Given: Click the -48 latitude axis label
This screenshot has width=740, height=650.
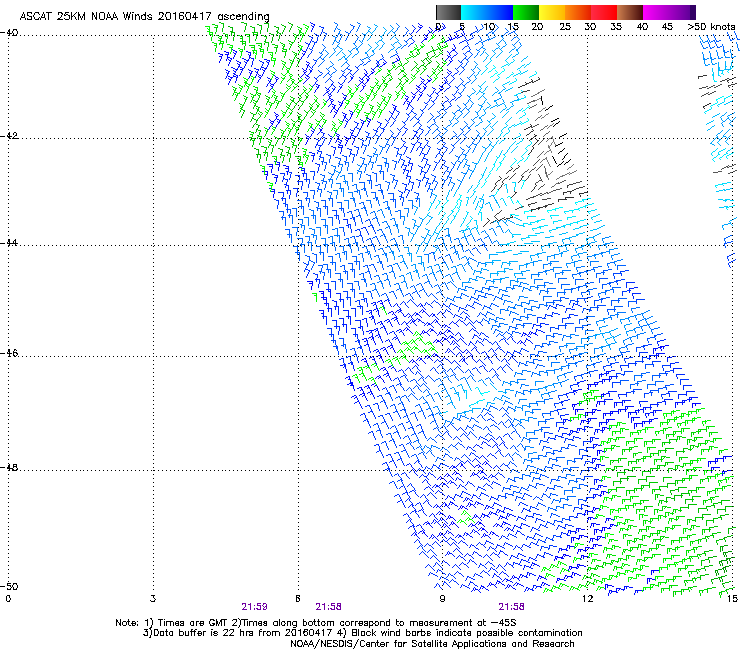Looking at the screenshot, I should tap(9, 467).
